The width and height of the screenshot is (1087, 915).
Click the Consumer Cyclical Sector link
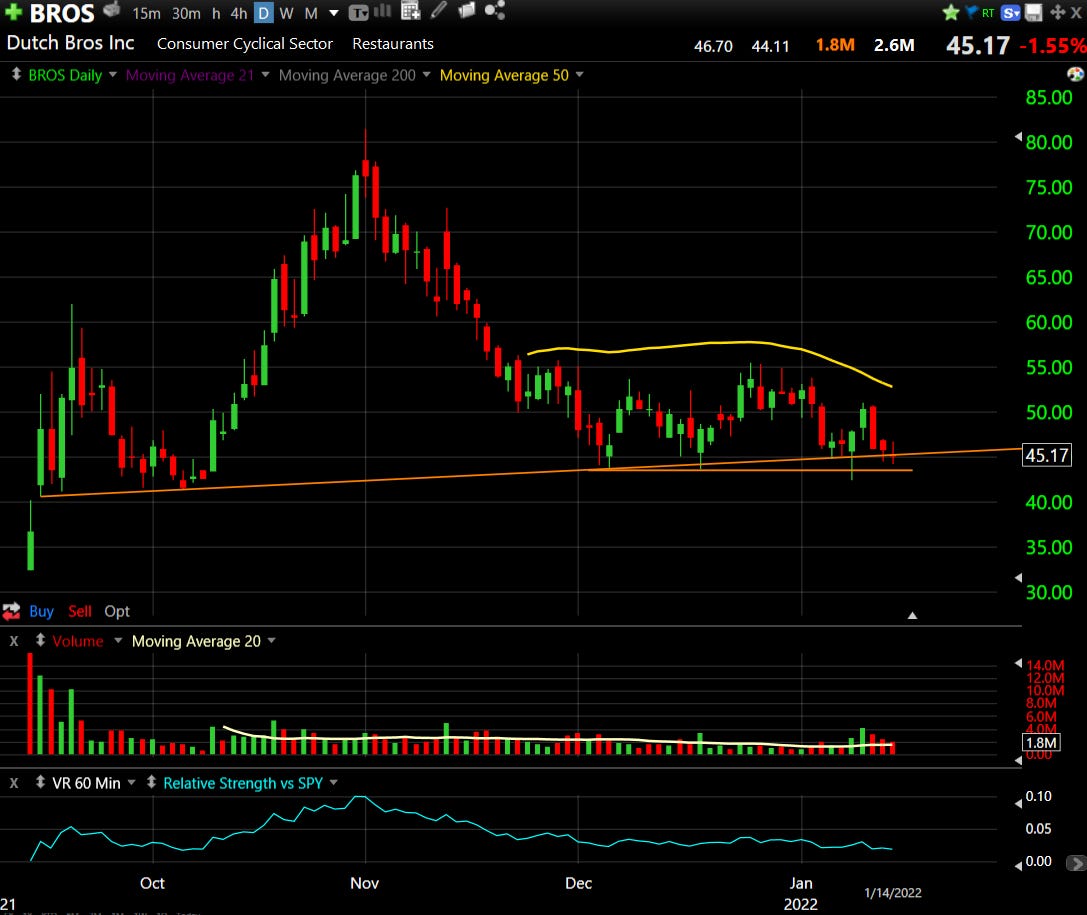click(245, 44)
